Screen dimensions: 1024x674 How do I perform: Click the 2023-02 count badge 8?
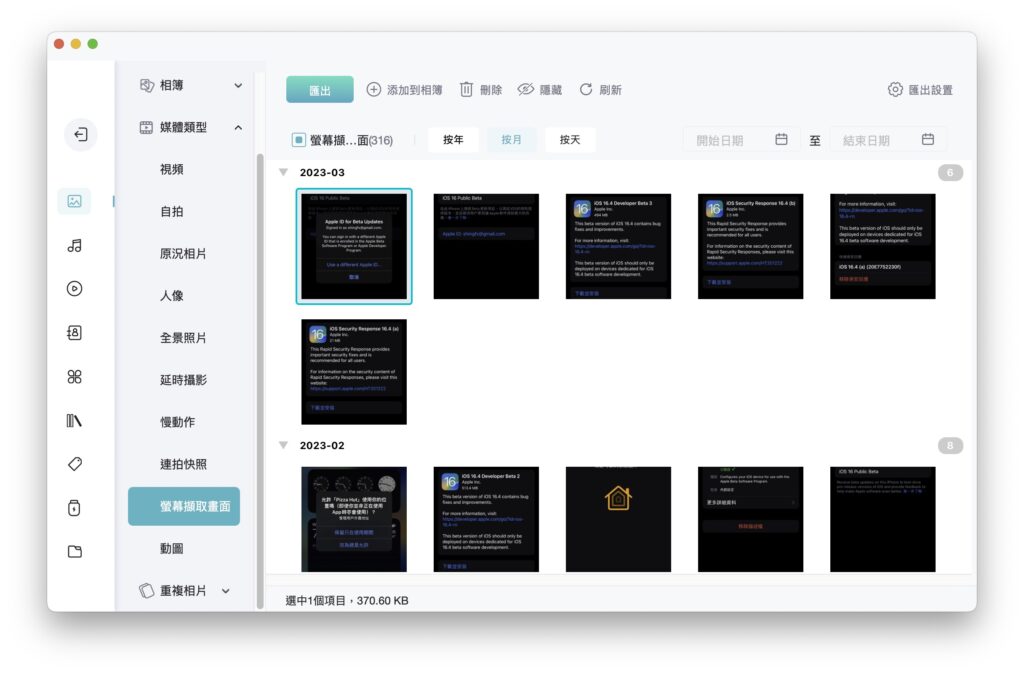click(950, 445)
